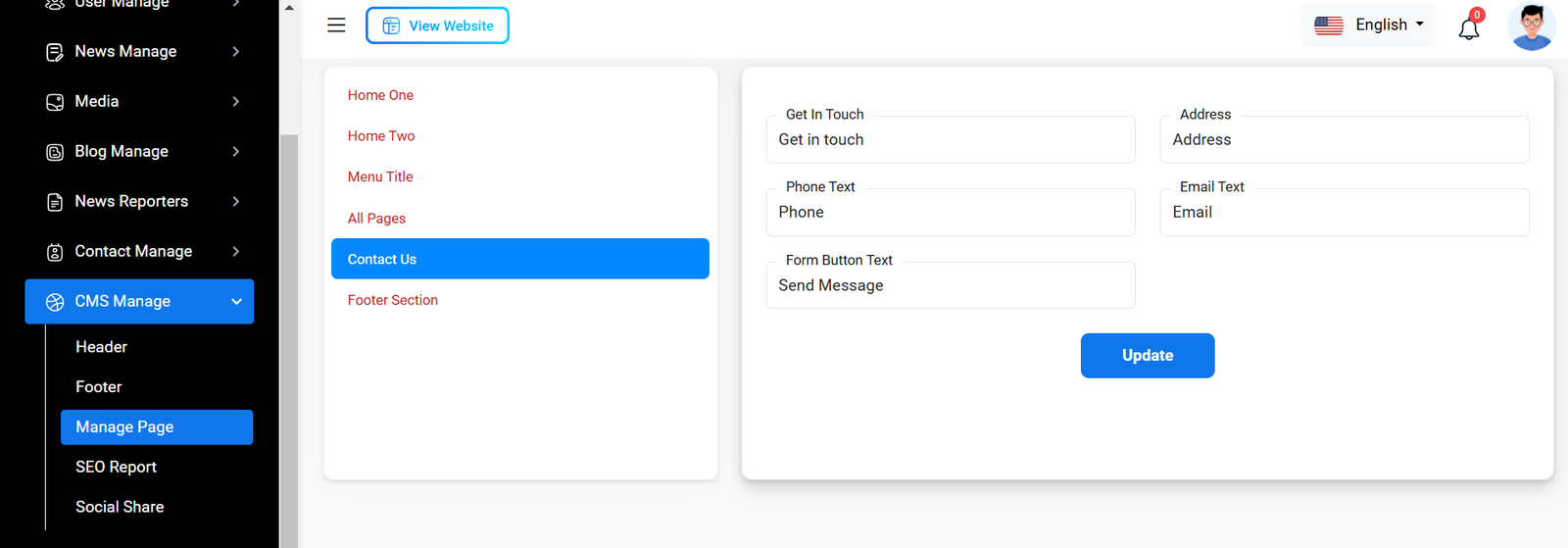Click the user avatar picture

pyautogui.click(x=1532, y=26)
